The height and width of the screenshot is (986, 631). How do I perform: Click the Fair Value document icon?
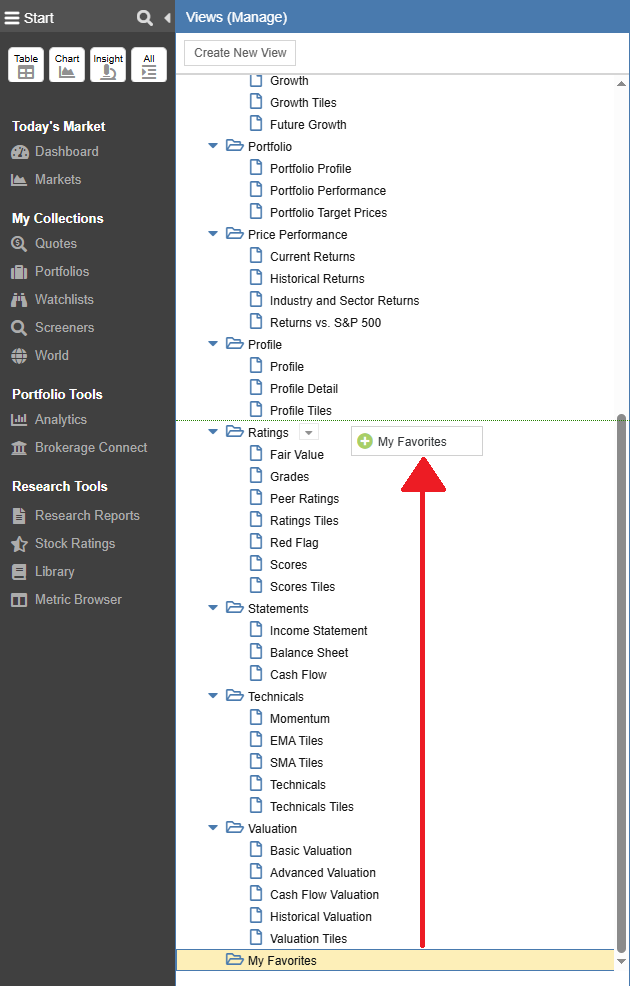coord(256,453)
